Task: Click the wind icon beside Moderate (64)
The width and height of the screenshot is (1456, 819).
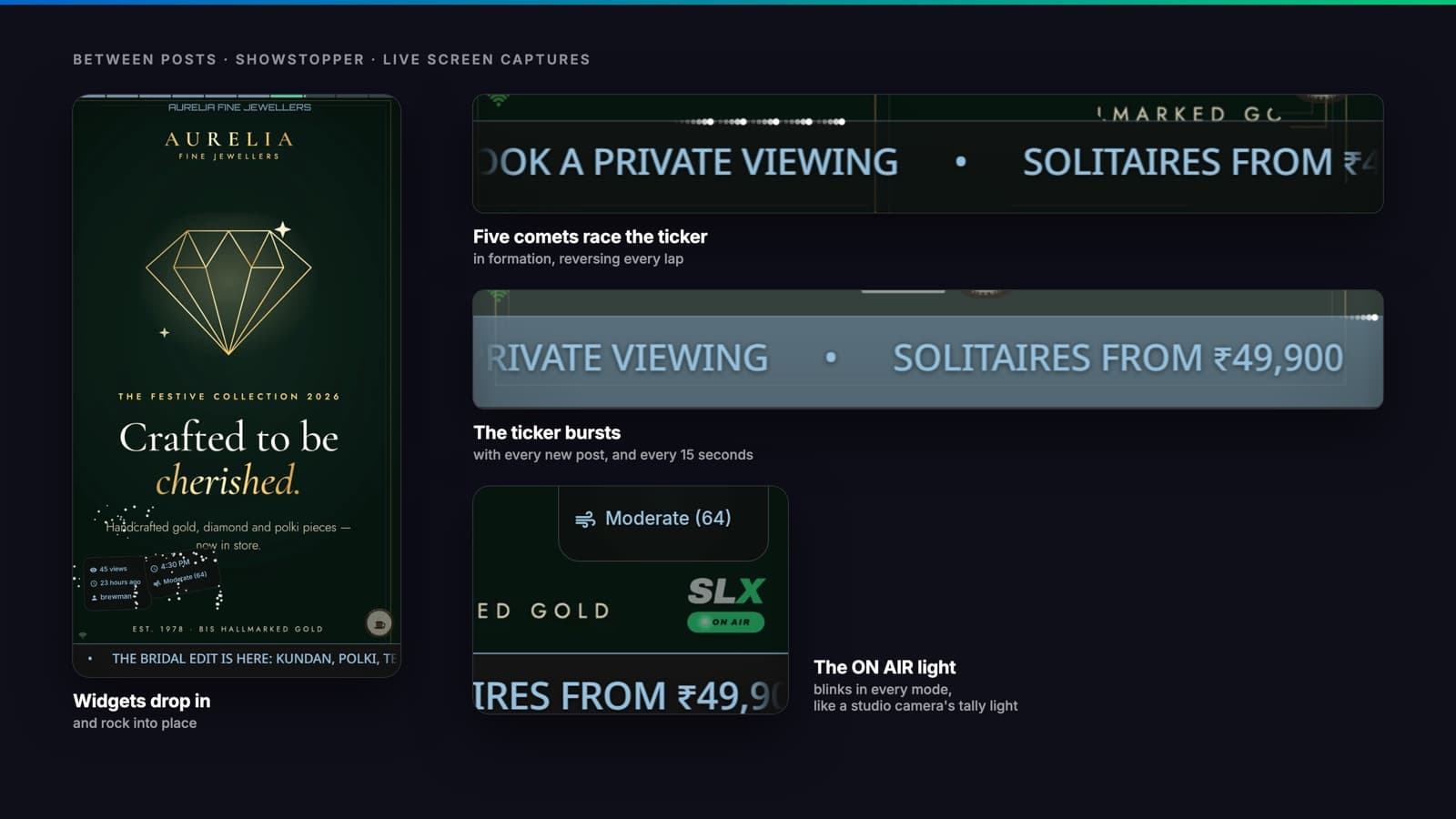Action: (585, 519)
